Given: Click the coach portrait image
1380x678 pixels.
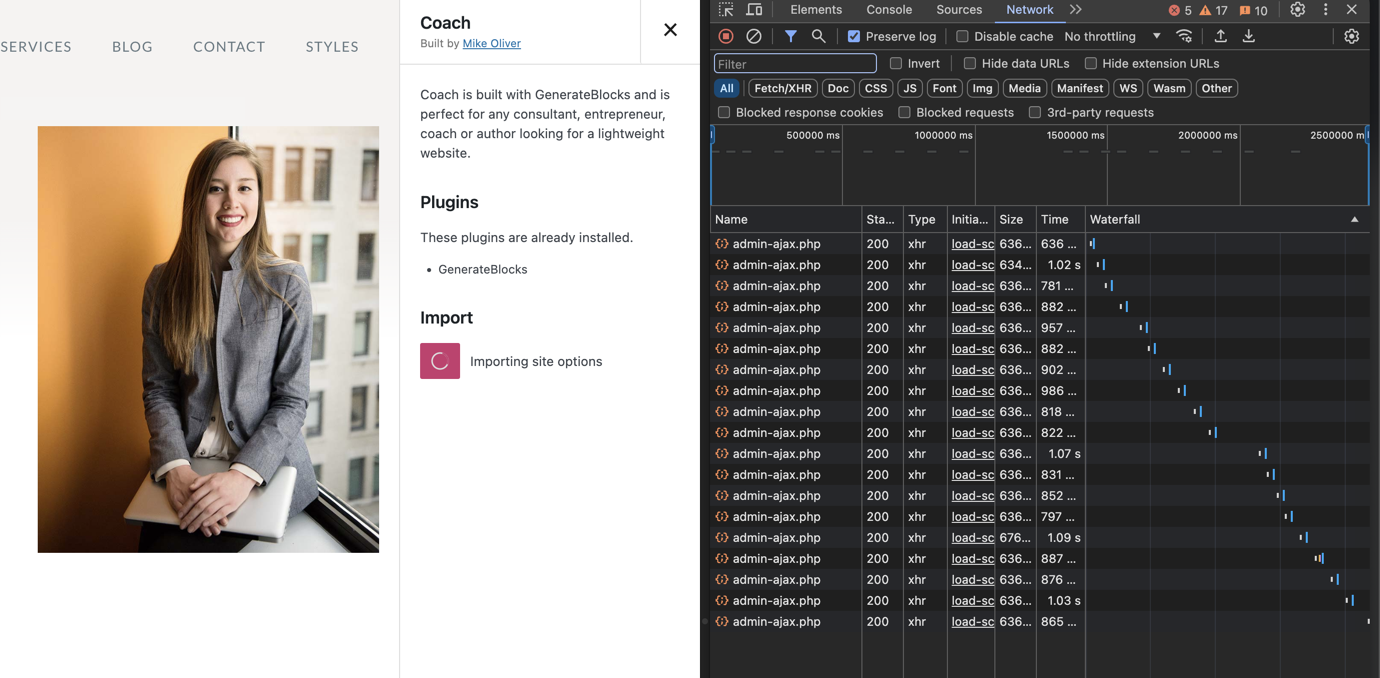Looking at the screenshot, I should point(208,339).
